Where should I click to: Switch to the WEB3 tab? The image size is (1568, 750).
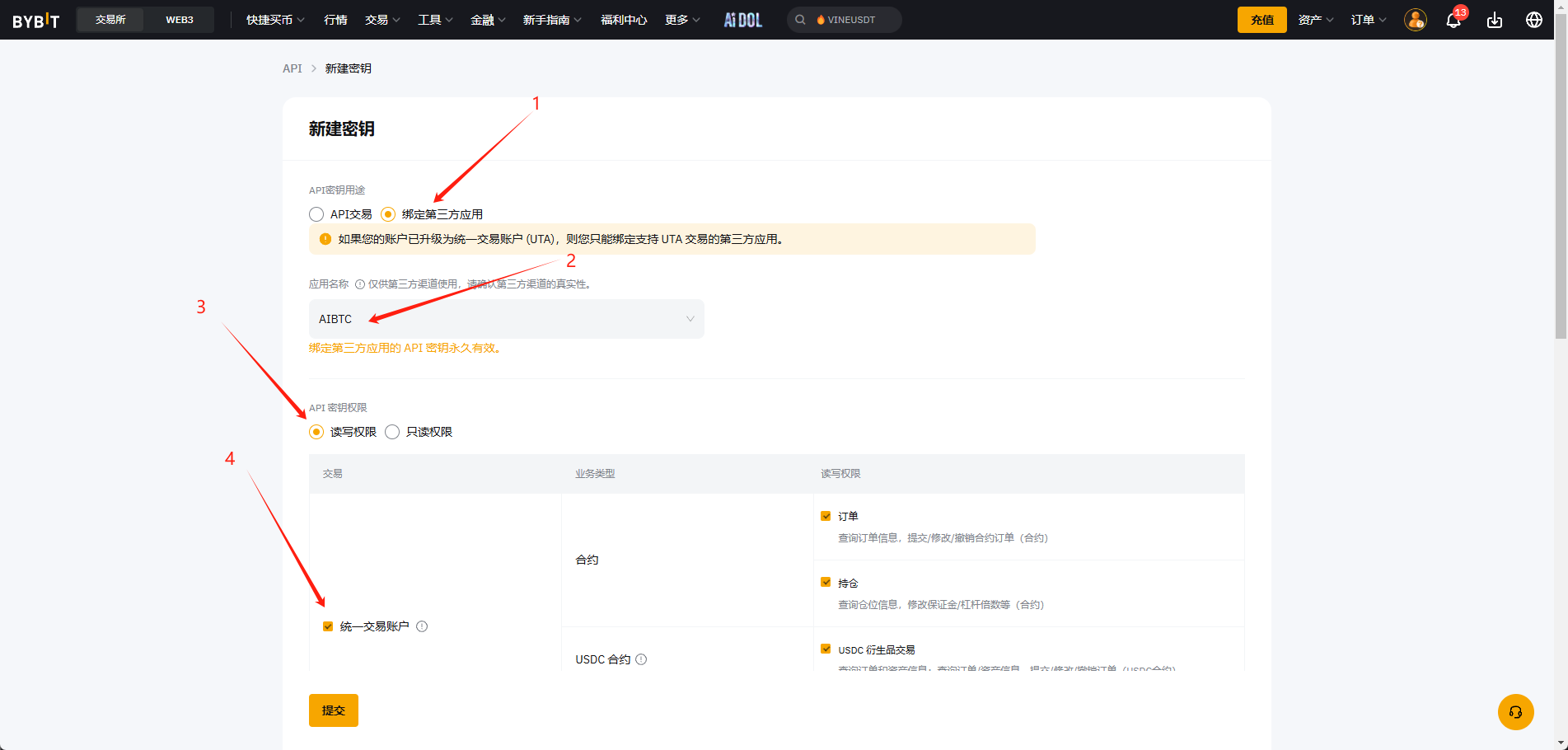[180, 20]
